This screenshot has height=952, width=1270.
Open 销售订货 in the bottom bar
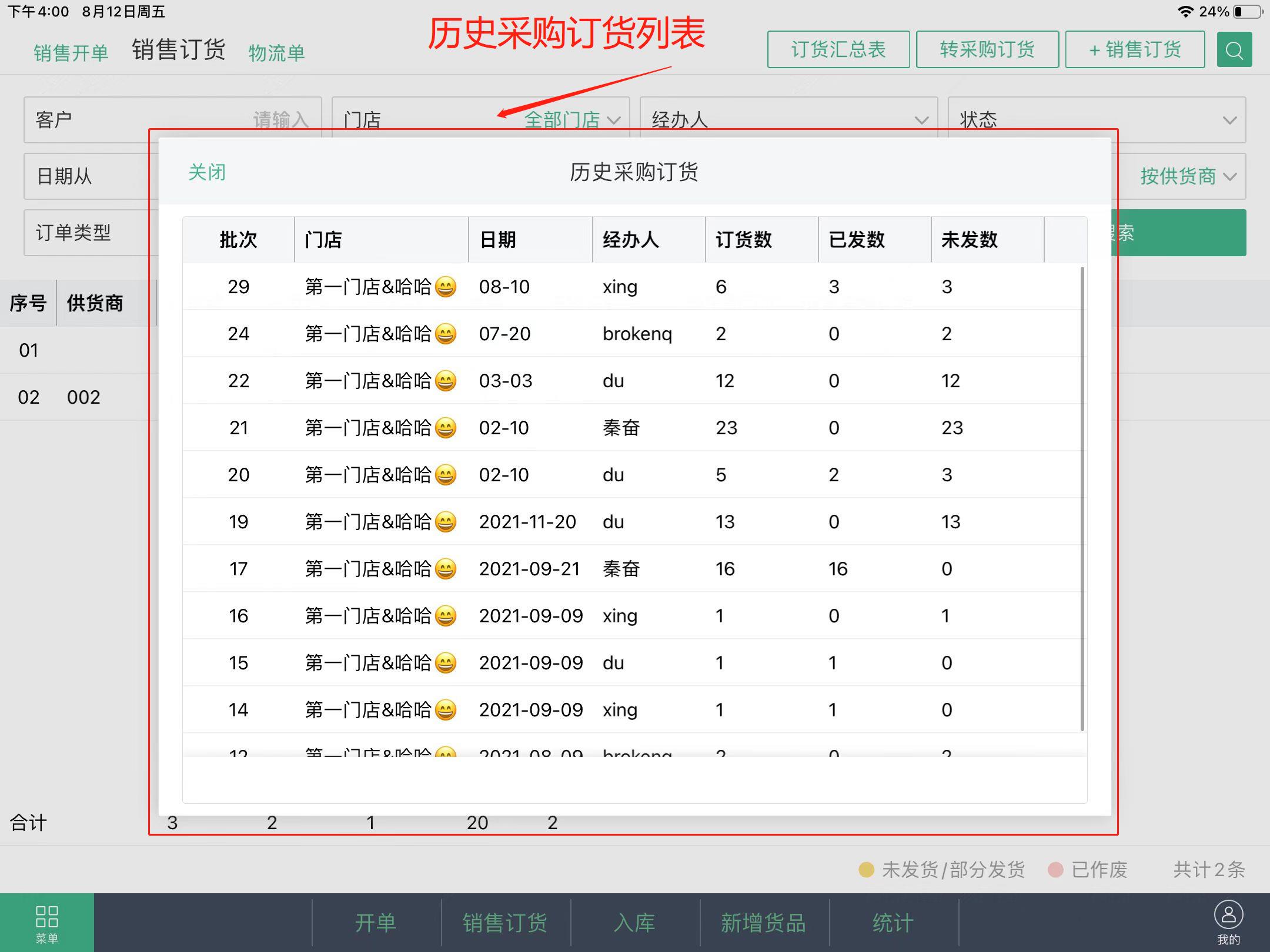(x=505, y=923)
